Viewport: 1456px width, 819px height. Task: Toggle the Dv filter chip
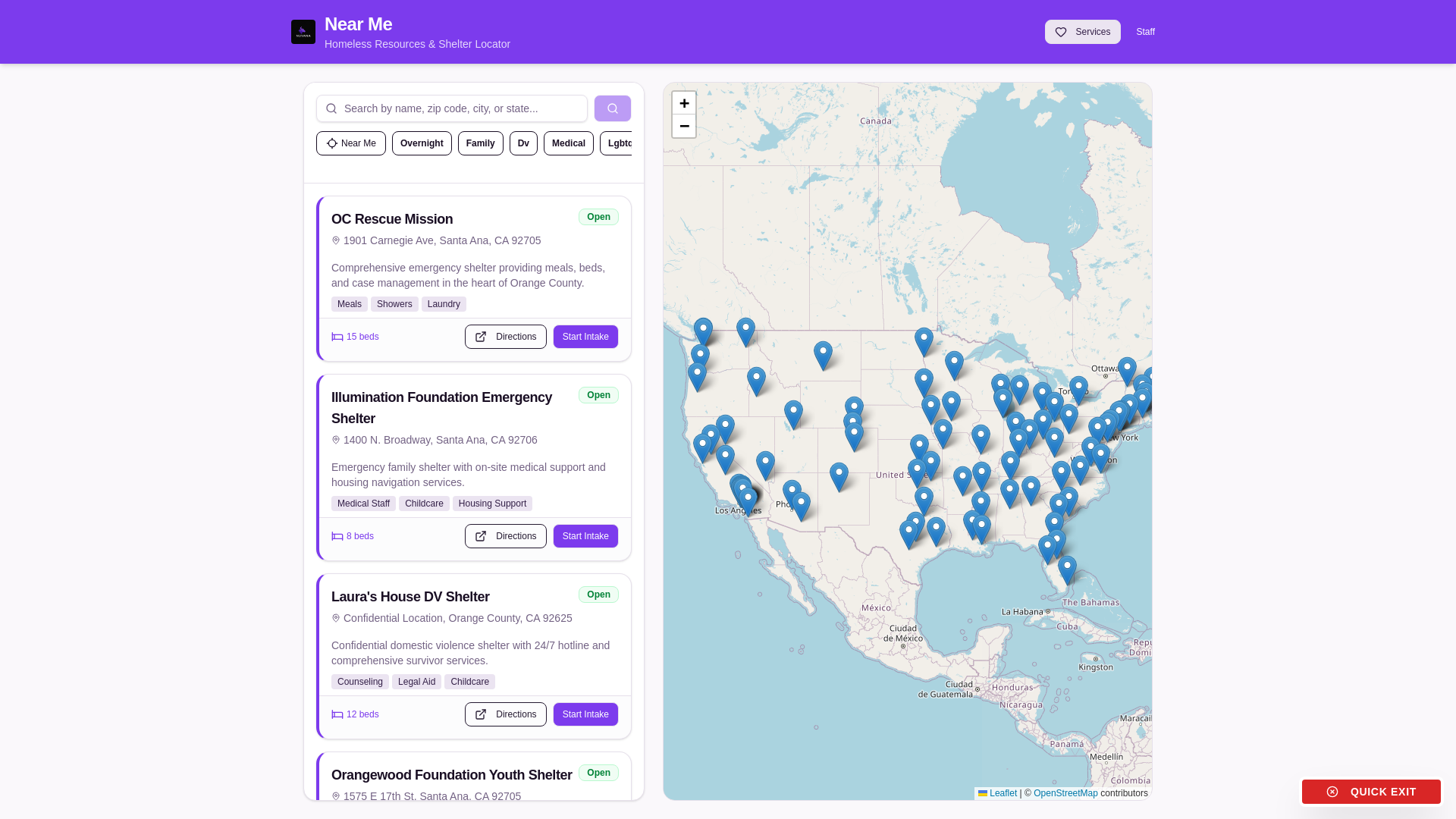(523, 143)
